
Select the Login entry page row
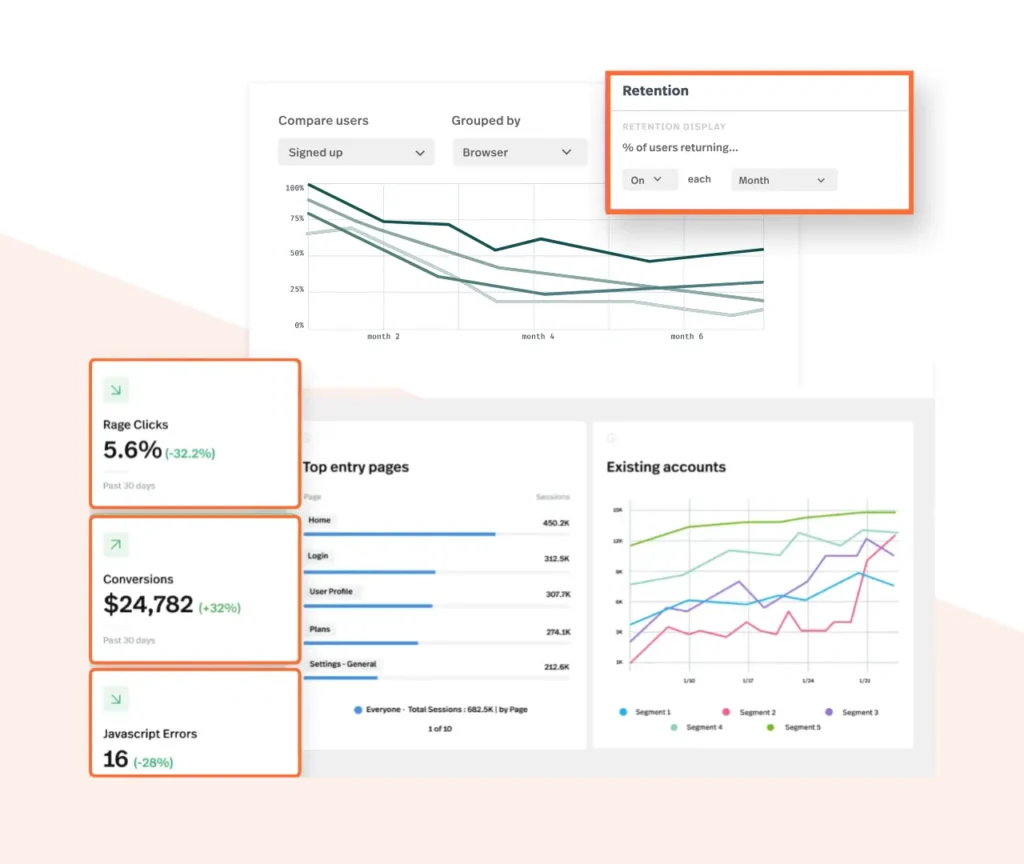point(437,562)
